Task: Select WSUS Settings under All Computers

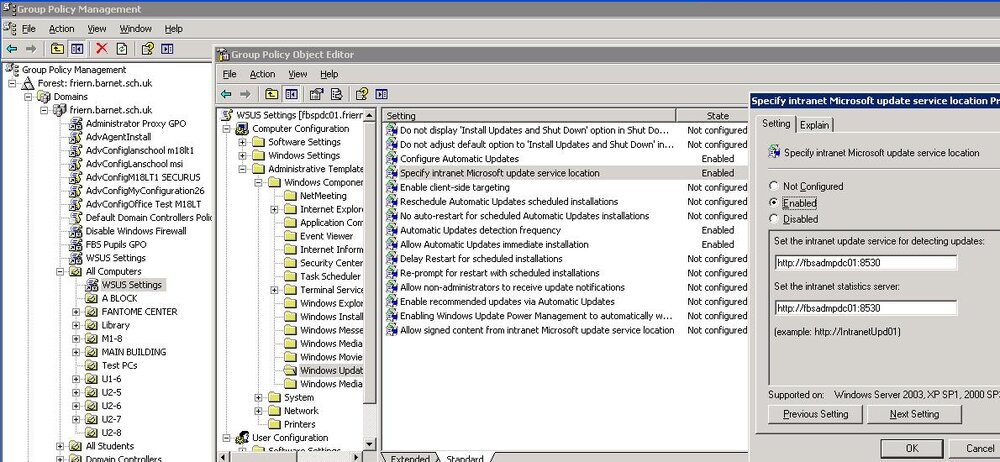Action: pos(132,285)
